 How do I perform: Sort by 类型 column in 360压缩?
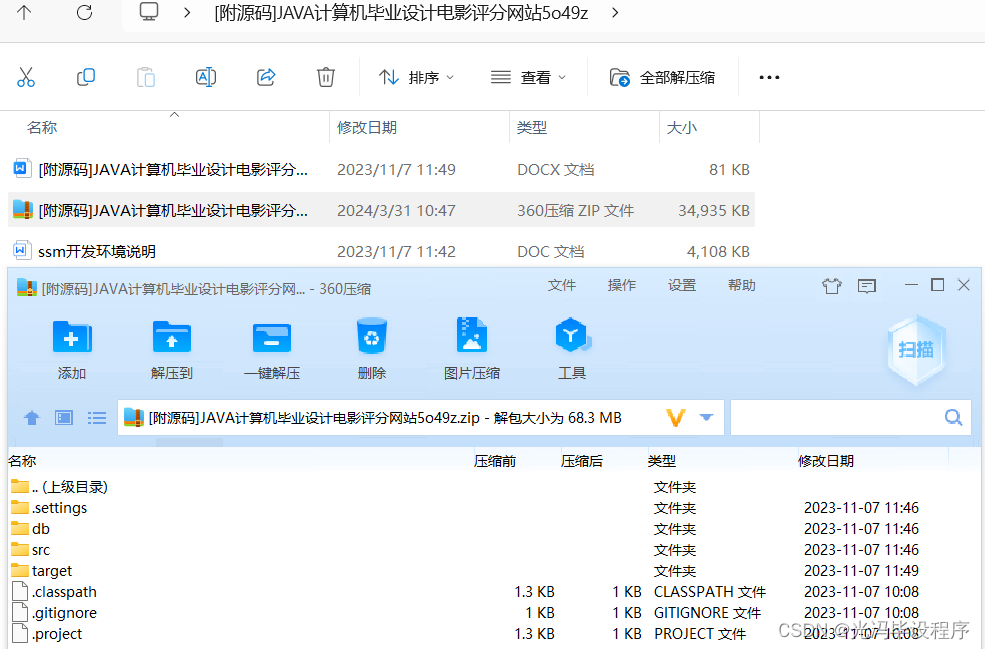[662, 461]
